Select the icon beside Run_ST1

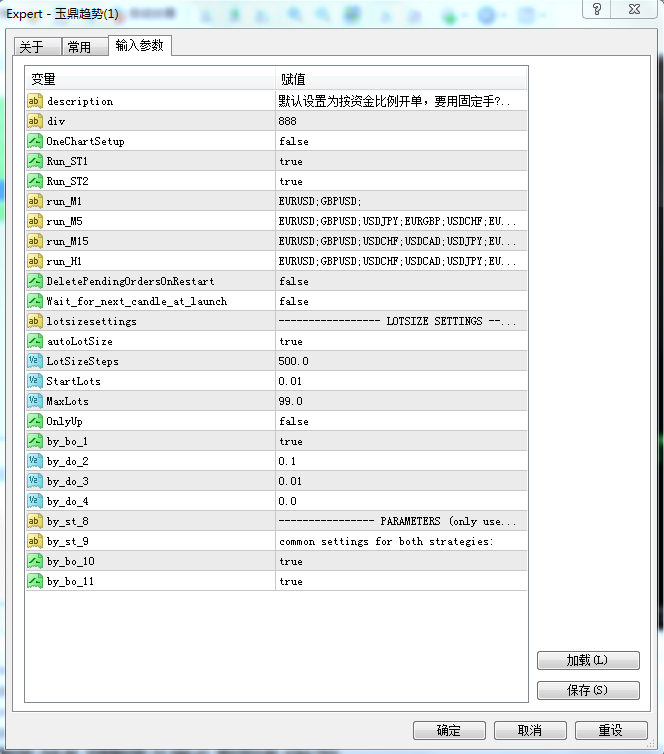[x=35, y=161]
